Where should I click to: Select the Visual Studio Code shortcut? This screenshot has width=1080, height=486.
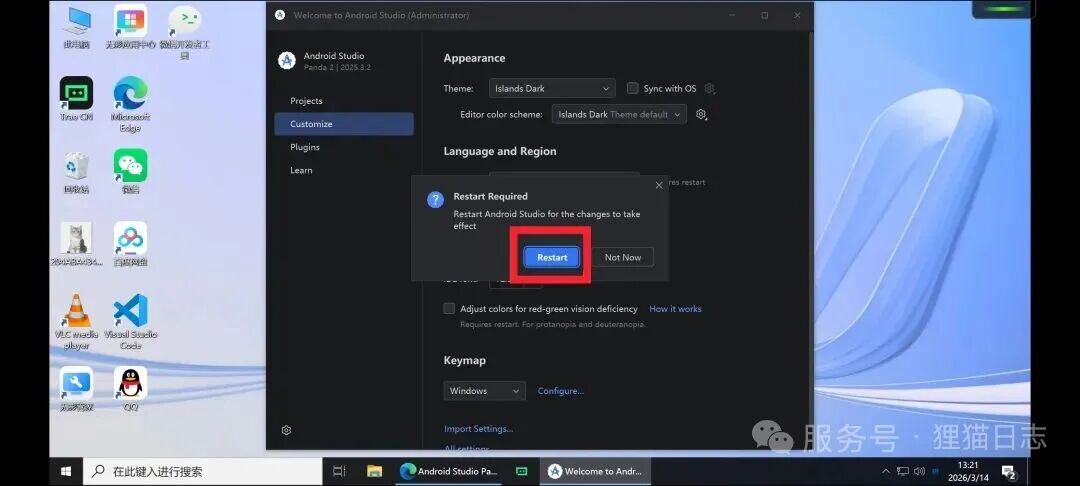click(130, 321)
